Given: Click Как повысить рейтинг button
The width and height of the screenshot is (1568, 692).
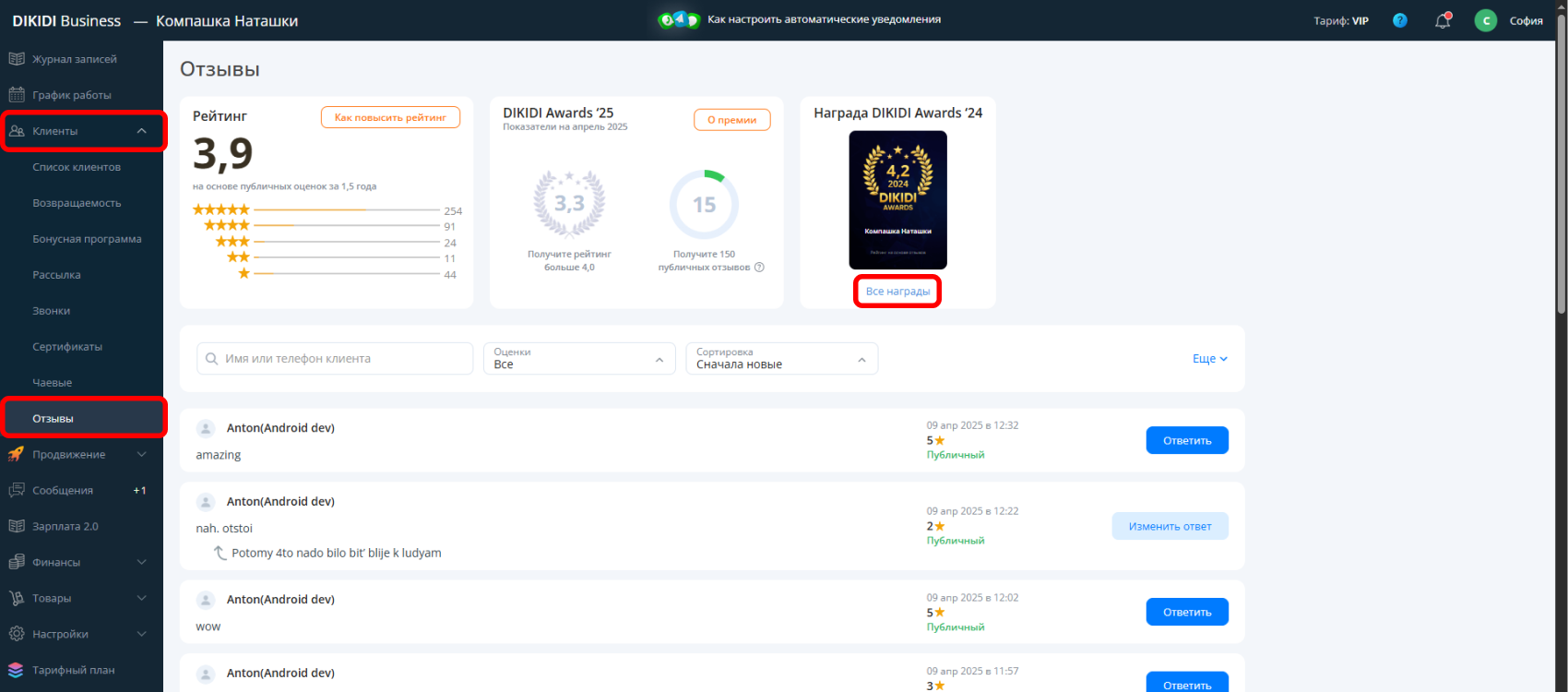Looking at the screenshot, I should [390, 117].
